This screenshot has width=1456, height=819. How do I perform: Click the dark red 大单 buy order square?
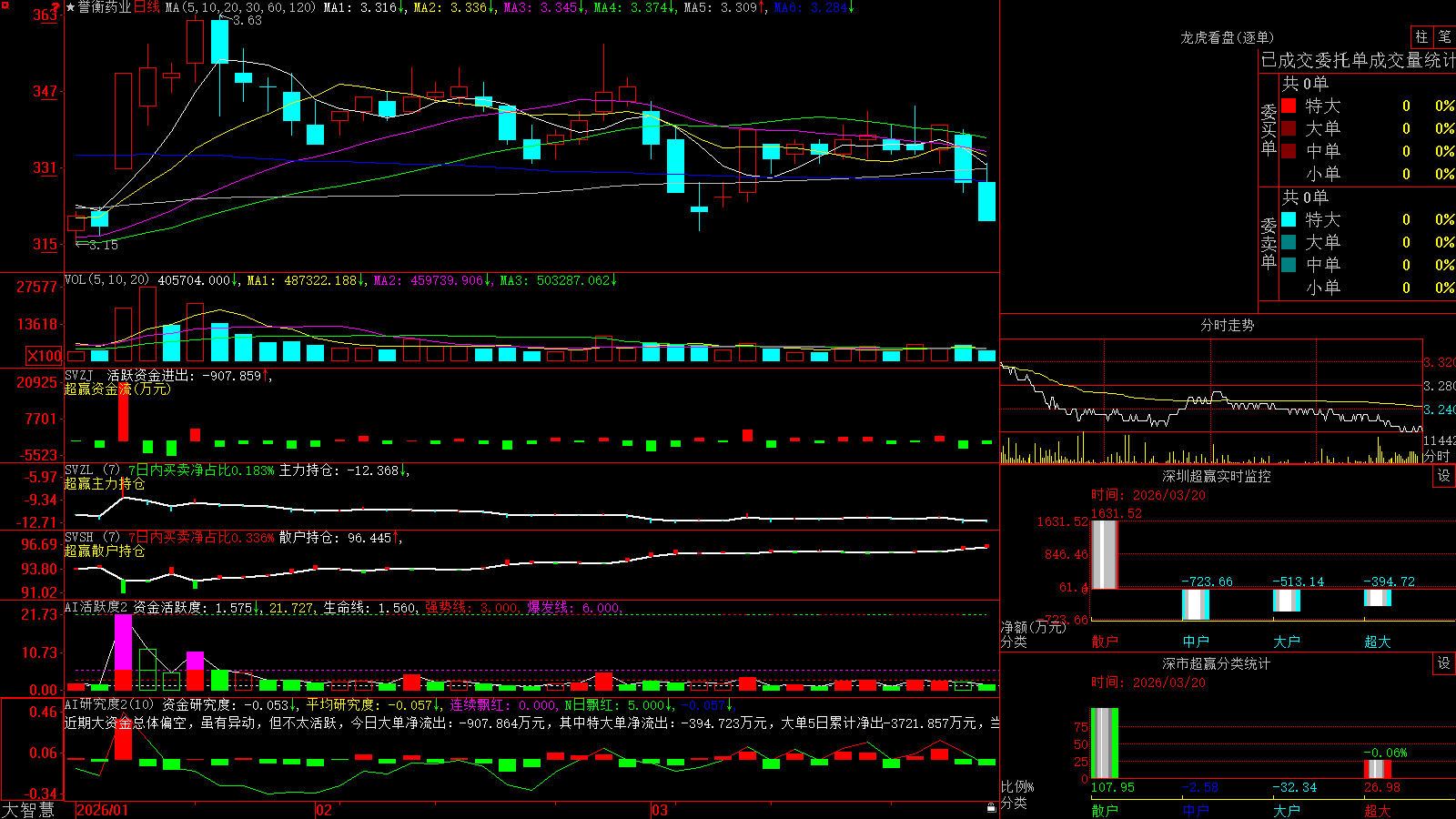pyautogui.click(x=1289, y=128)
